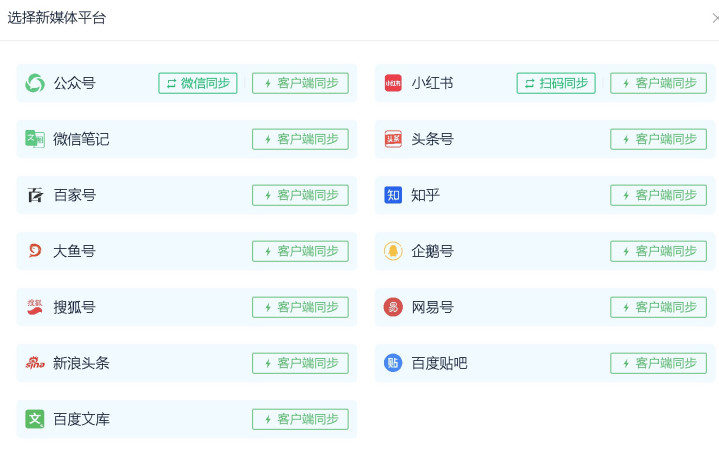This screenshot has width=719, height=463.
Task: Click 客户端同步 button for 小红书
Action: click(x=658, y=83)
